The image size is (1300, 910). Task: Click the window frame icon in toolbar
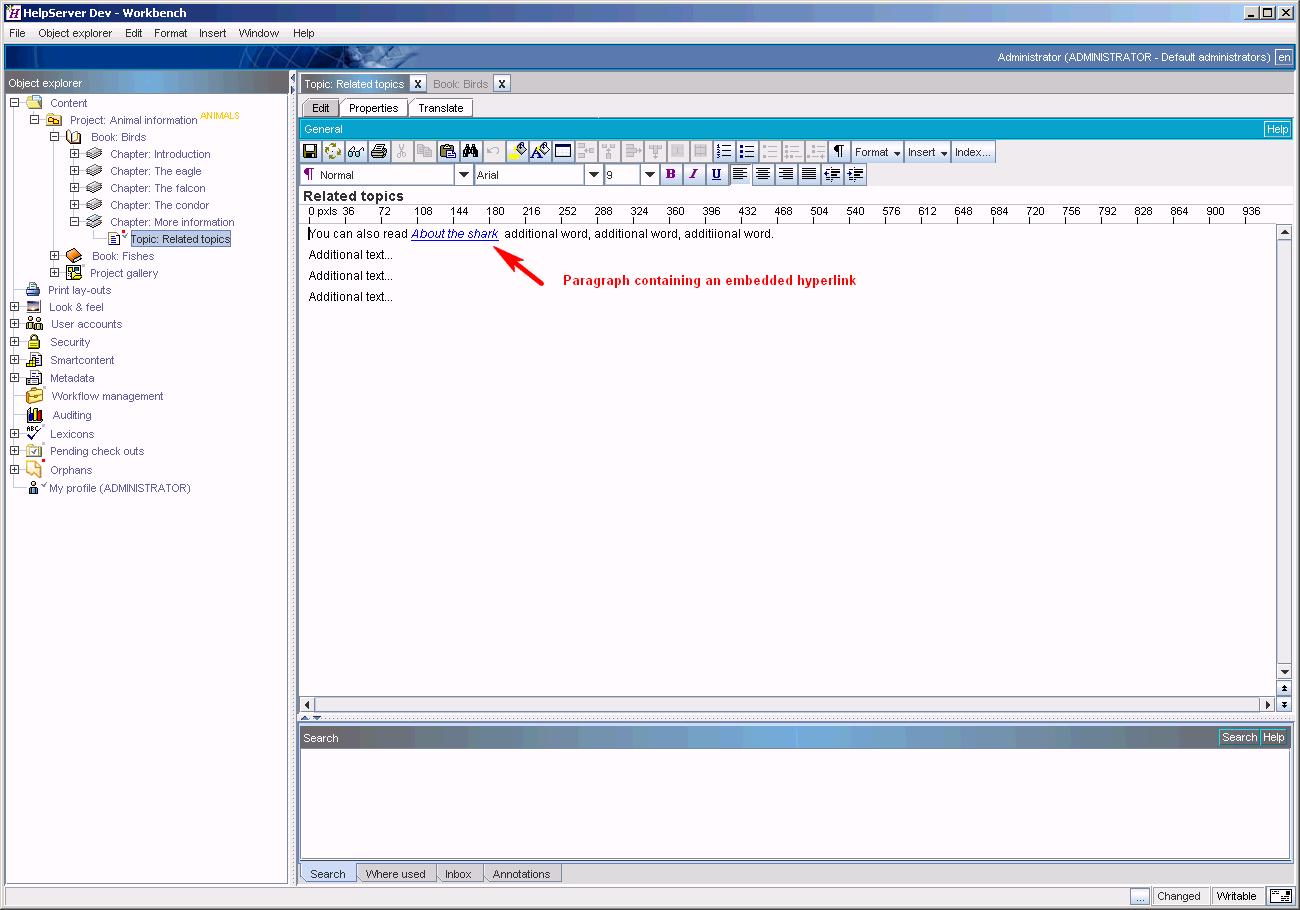[563, 152]
